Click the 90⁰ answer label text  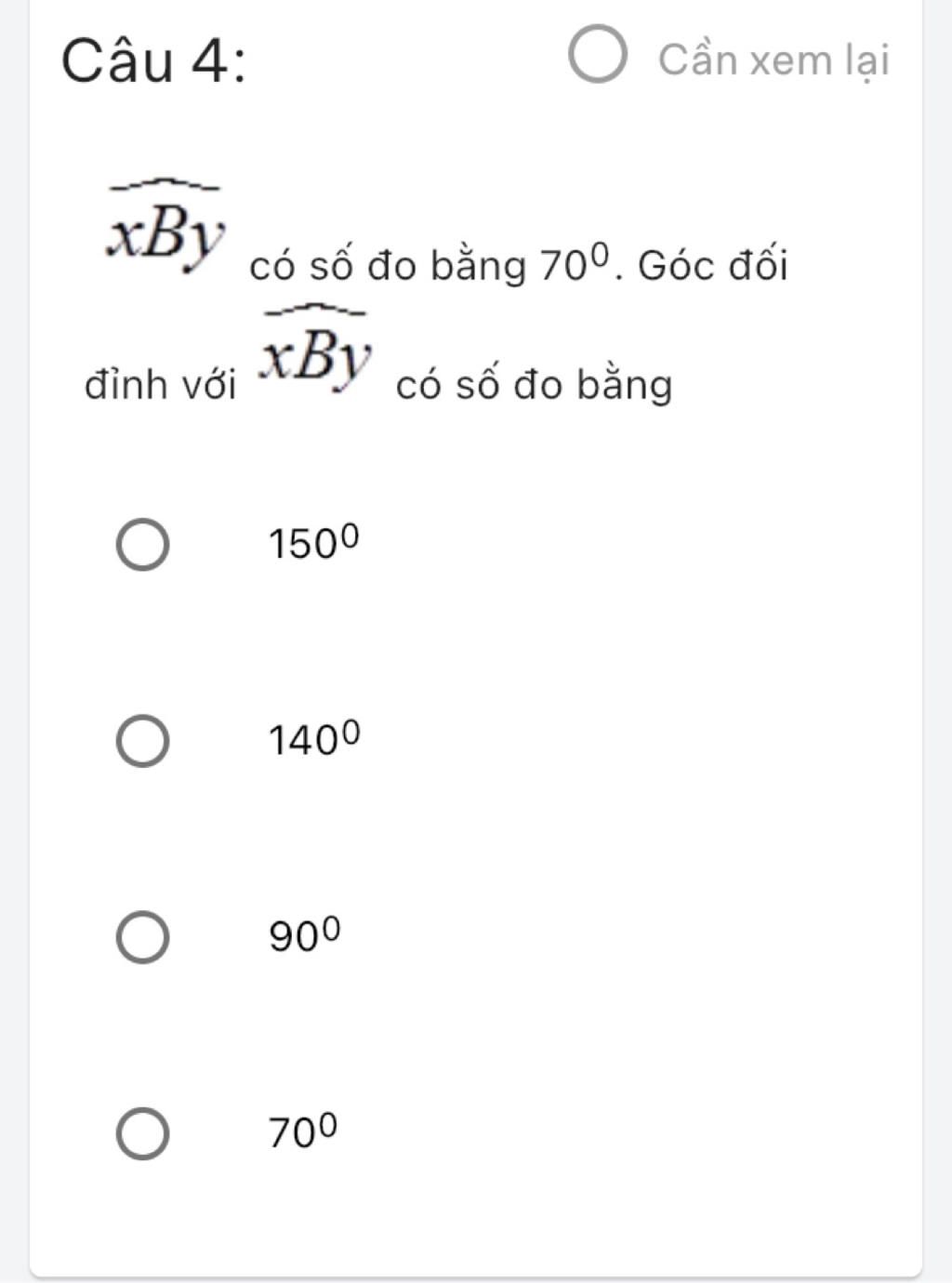tap(305, 934)
